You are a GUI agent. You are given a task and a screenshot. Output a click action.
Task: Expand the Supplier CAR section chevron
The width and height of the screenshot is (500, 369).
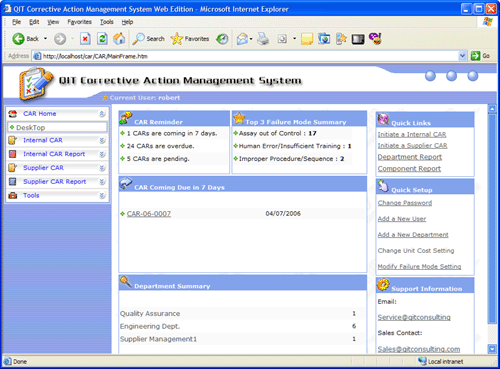point(102,168)
